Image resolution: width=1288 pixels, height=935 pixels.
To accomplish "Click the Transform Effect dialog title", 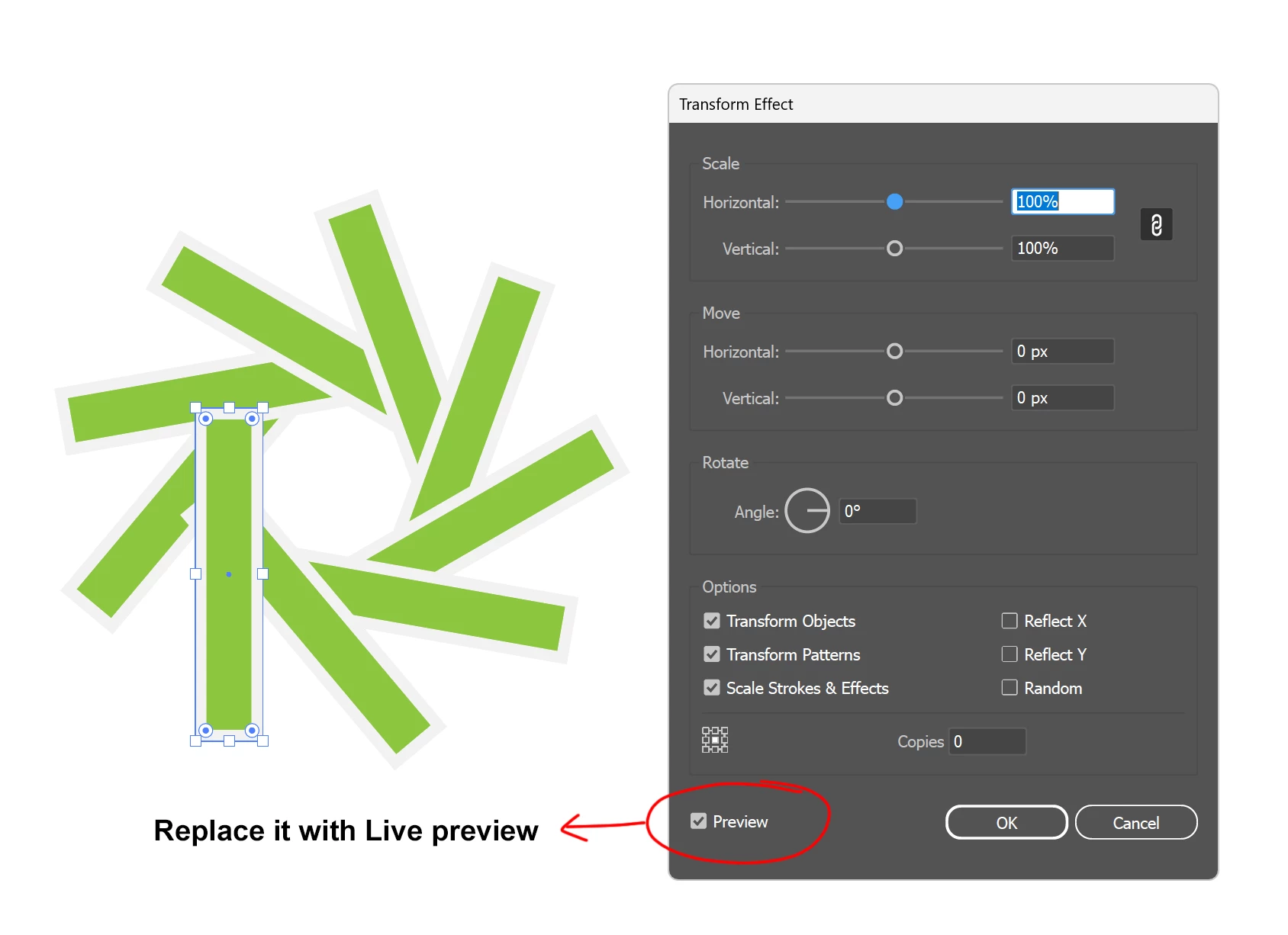I will click(736, 104).
